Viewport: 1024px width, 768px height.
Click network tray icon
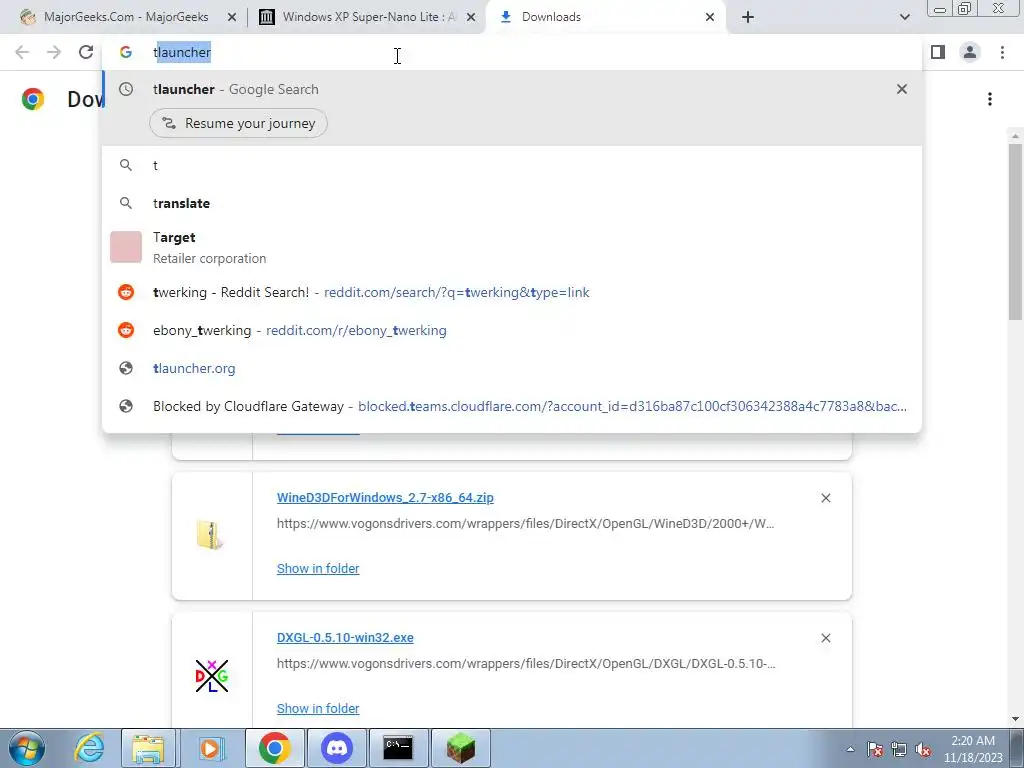pyautogui.click(x=899, y=749)
